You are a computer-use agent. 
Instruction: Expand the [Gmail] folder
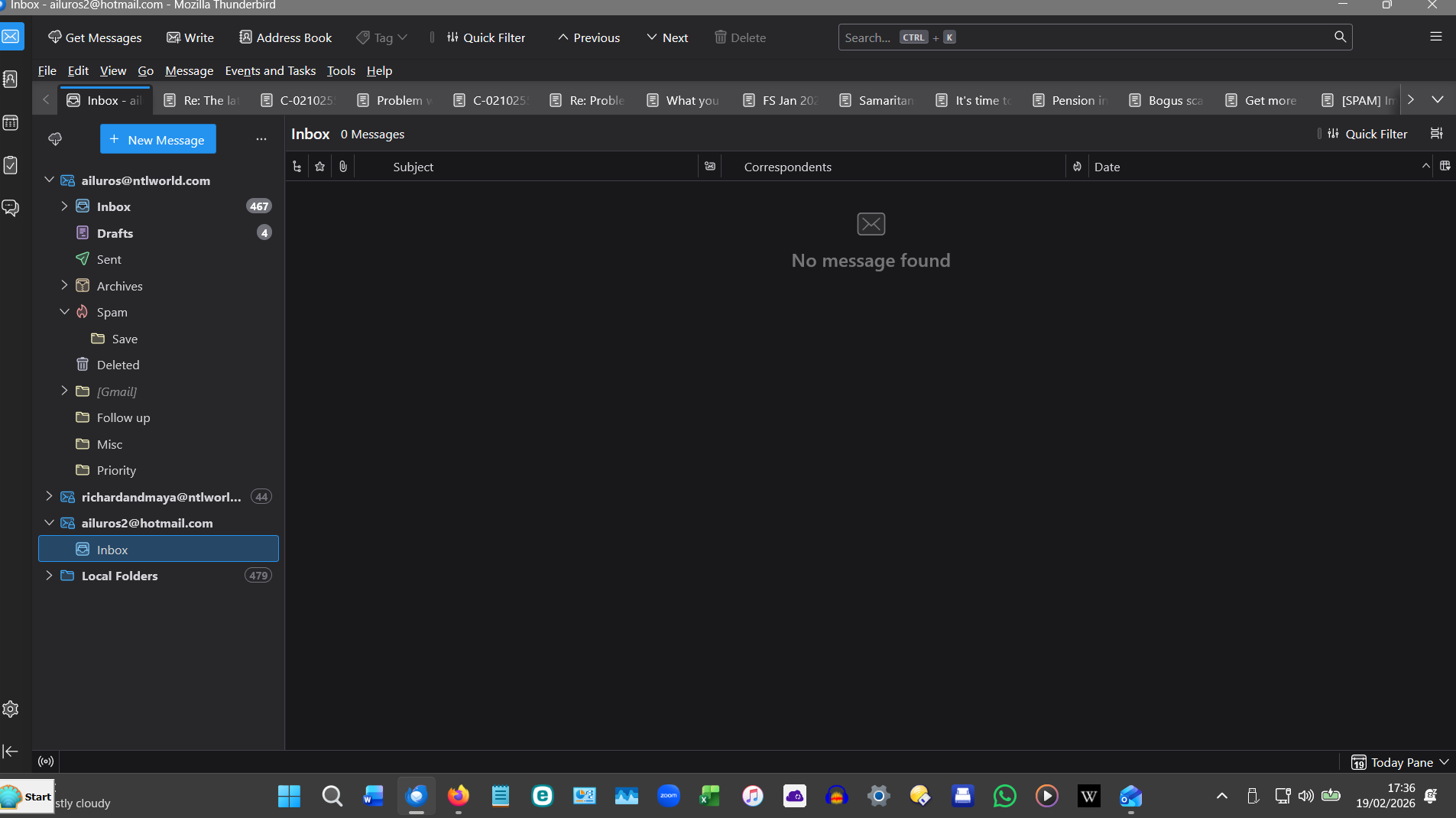65,391
